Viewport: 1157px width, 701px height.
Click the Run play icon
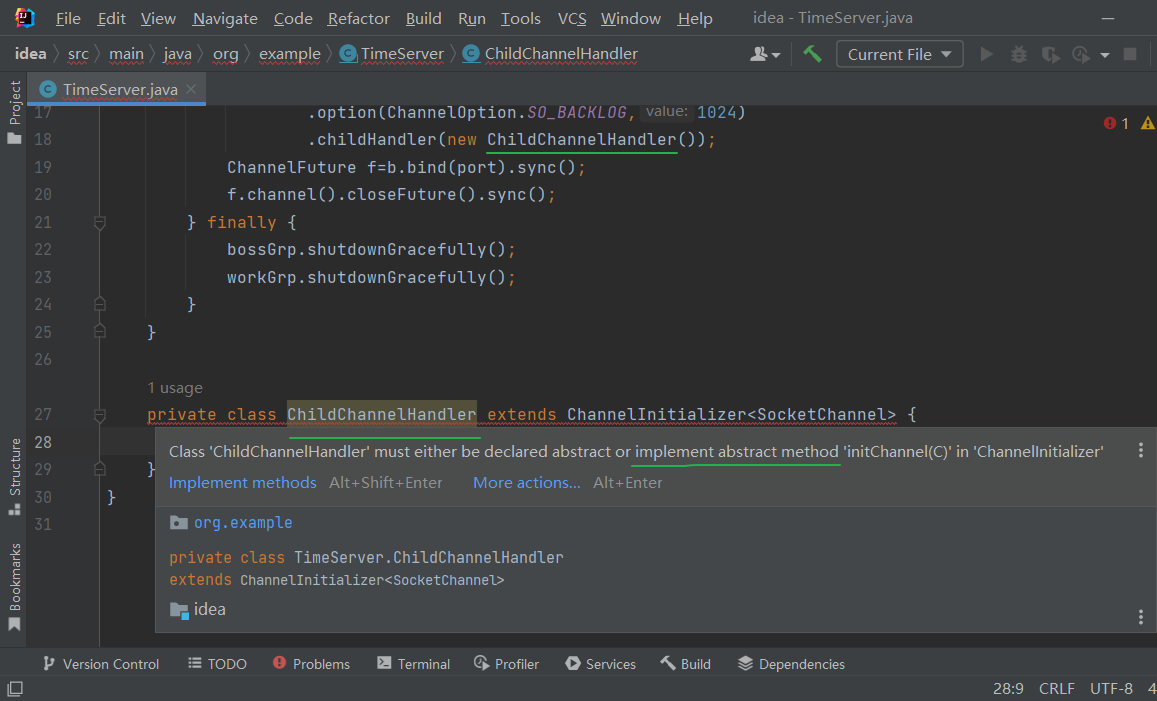[987, 55]
